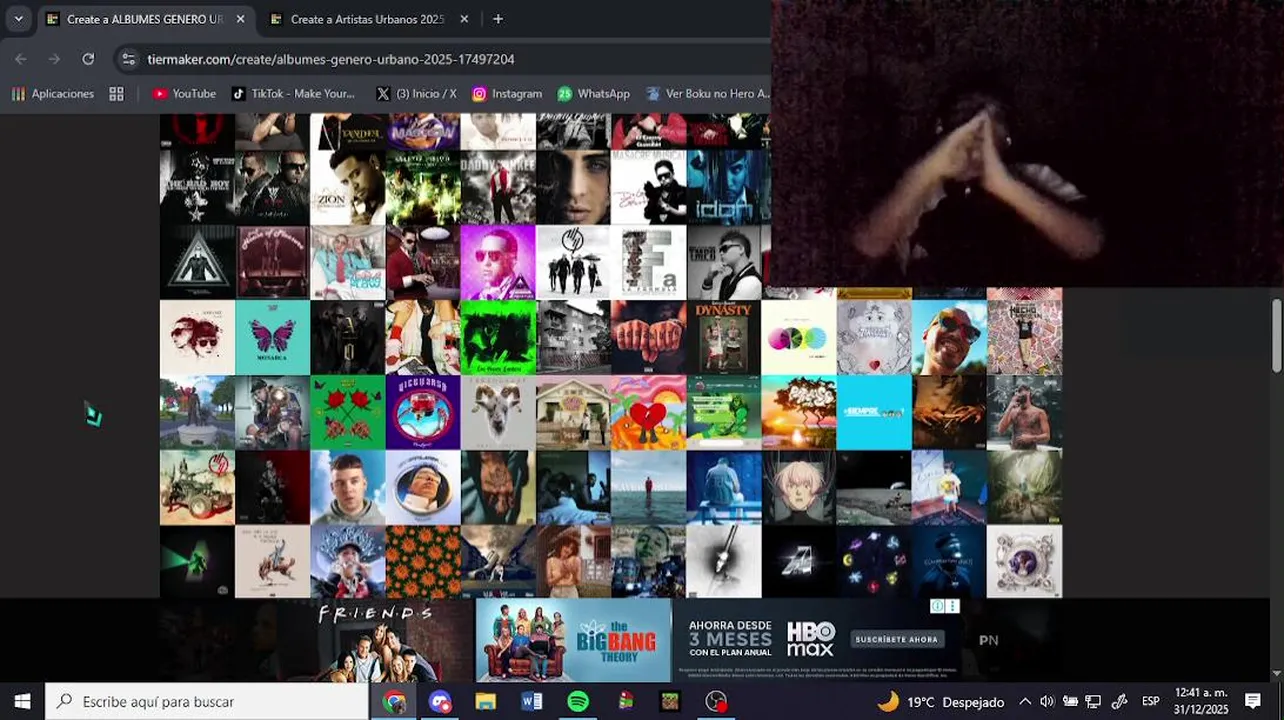Screen dimensions: 1284x720
Task: Go back using the browser back arrow
Action: click(21, 59)
